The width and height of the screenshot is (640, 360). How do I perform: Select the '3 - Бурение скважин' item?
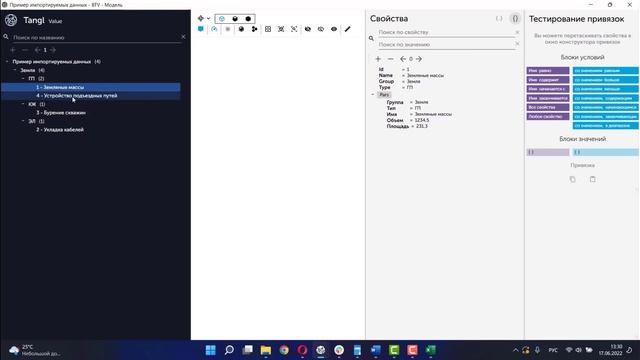pyautogui.click(x=61, y=113)
